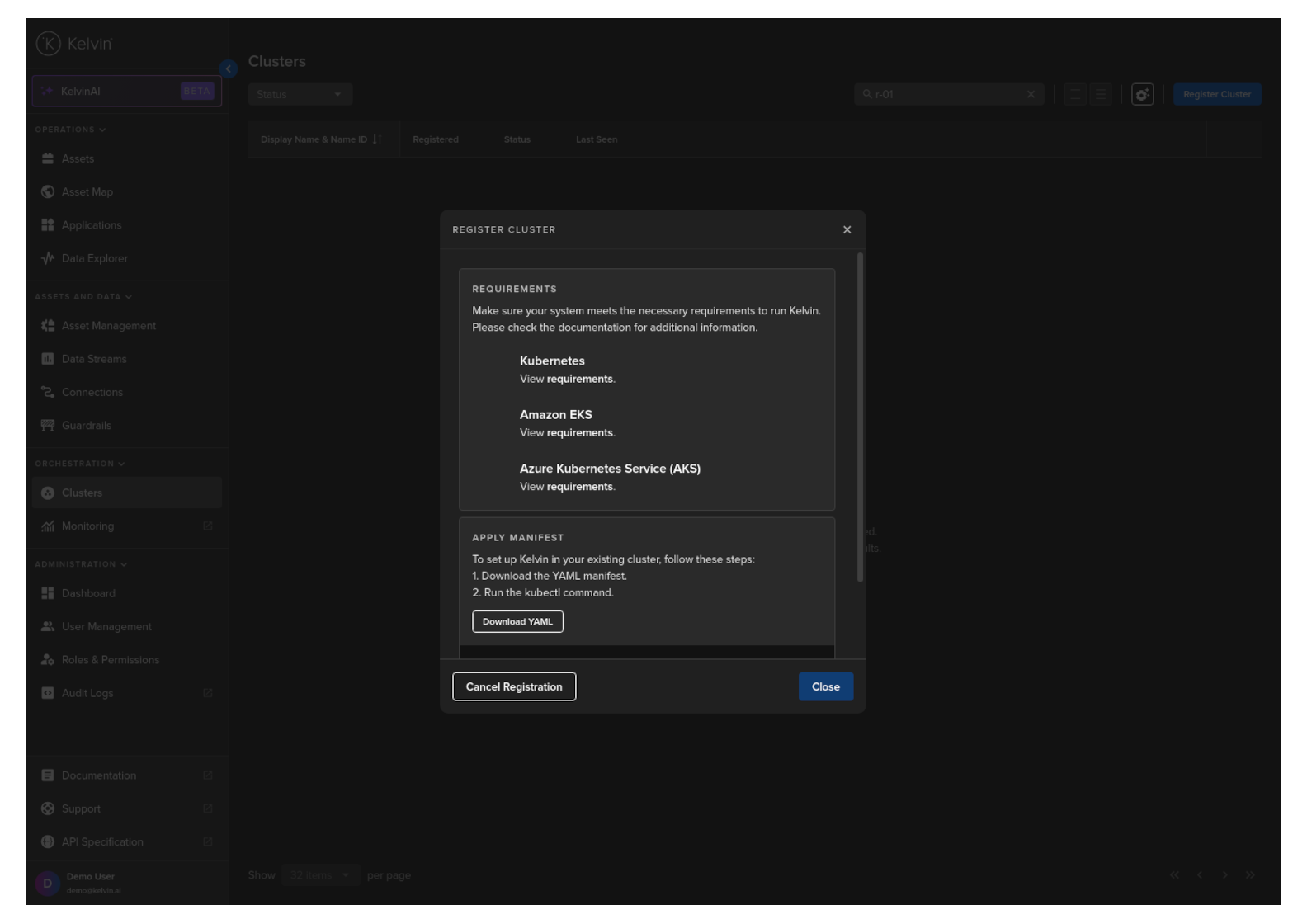This screenshot has height=924, width=1307.
Task: Click the Download YAML button
Action: click(x=517, y=622)
